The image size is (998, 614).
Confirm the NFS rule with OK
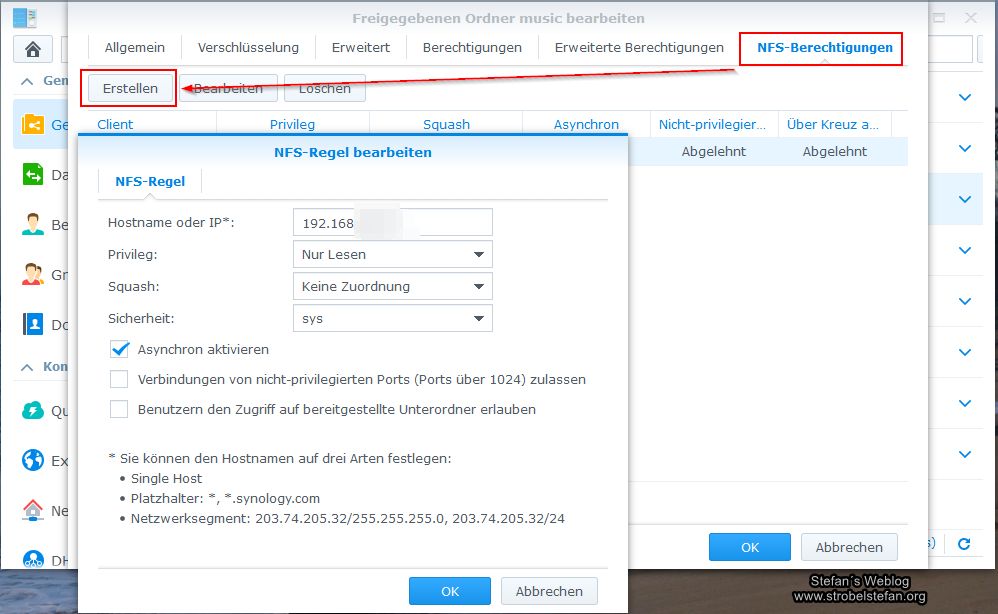point(448,590)
